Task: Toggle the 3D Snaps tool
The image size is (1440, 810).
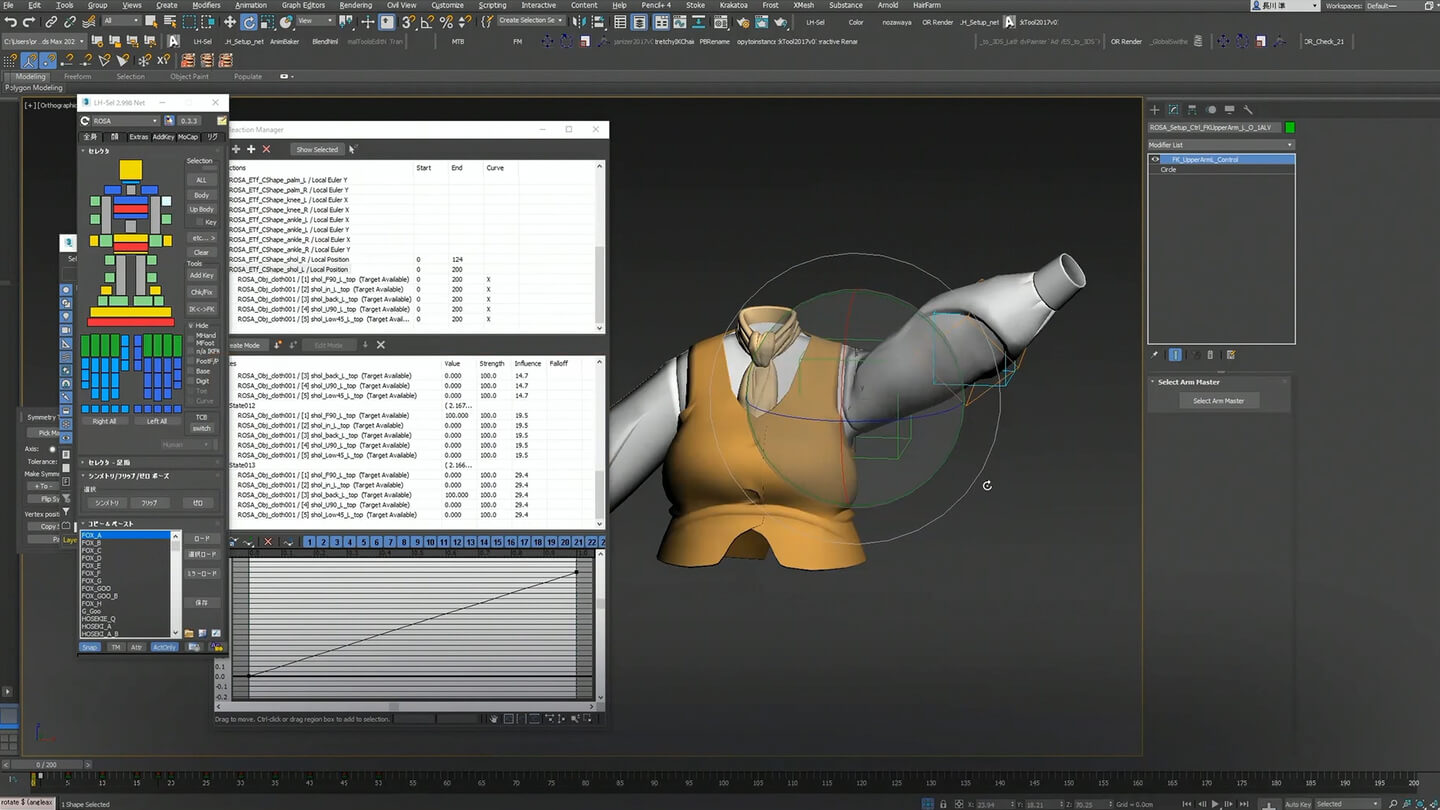Action: pyautogui.click(x=409, y=22)
